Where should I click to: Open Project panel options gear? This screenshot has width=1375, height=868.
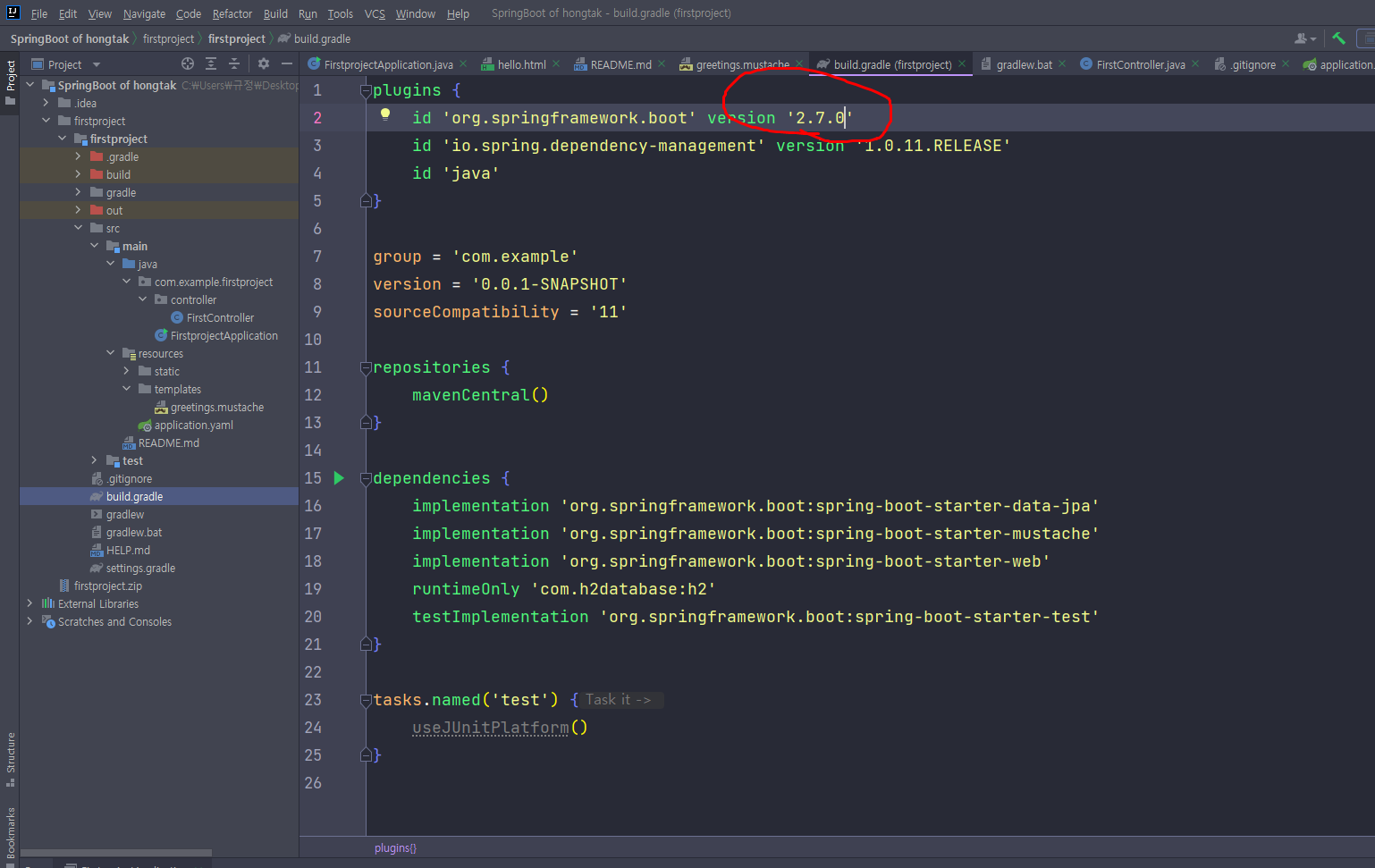pyautogui.click(x=264, y=63)
